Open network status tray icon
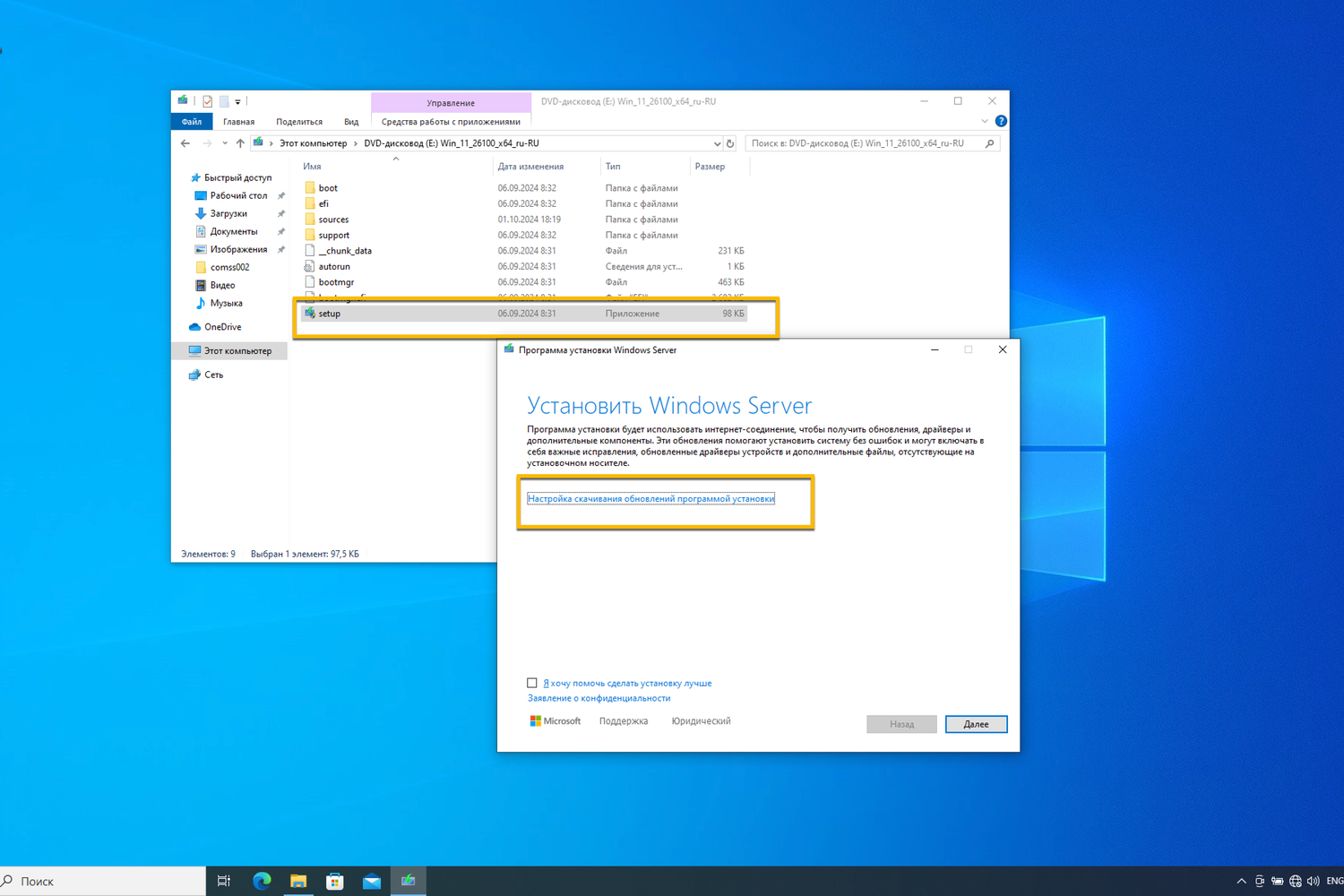 point(1295,882)
